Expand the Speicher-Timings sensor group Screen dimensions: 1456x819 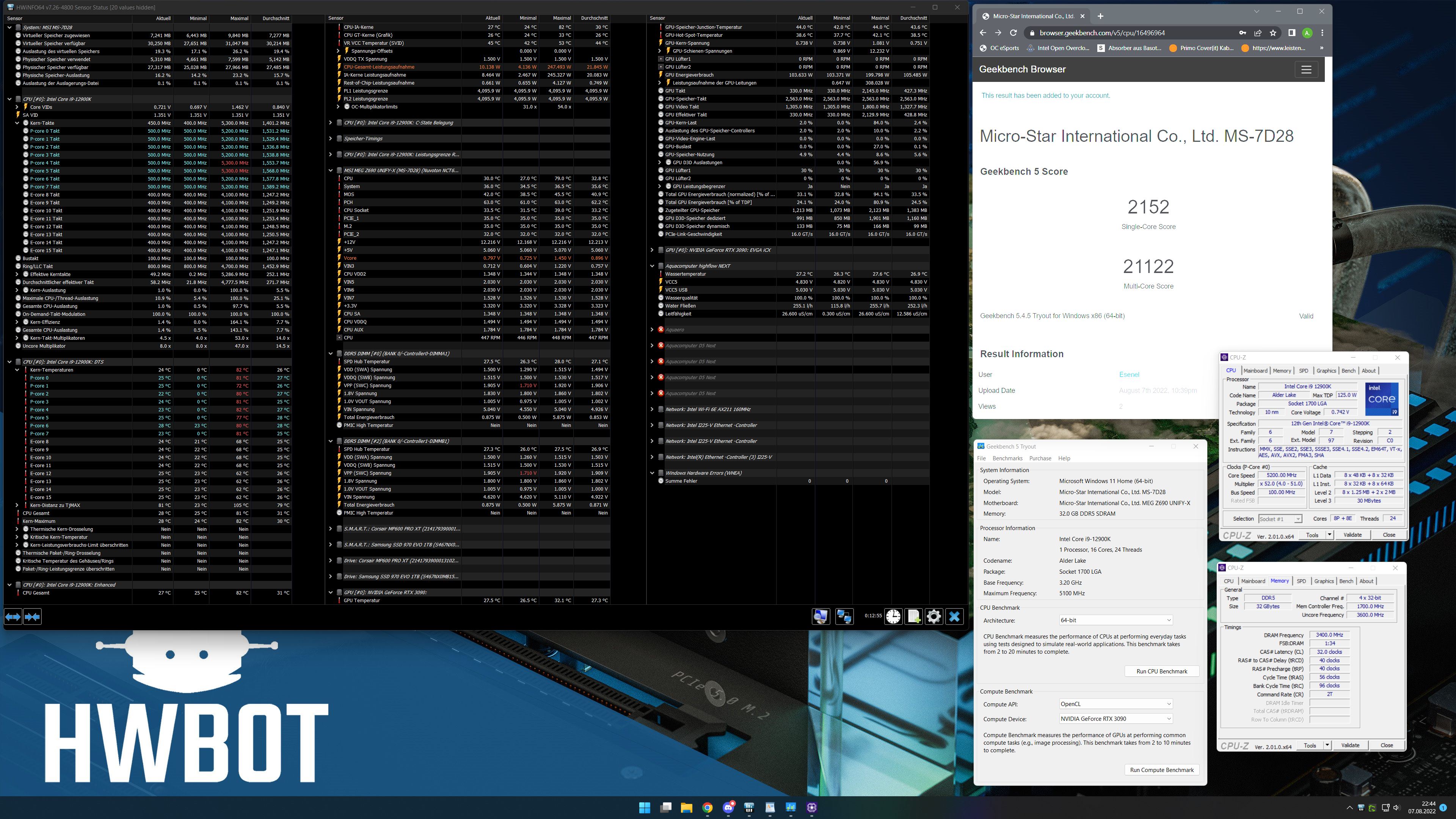click(331, 138)
